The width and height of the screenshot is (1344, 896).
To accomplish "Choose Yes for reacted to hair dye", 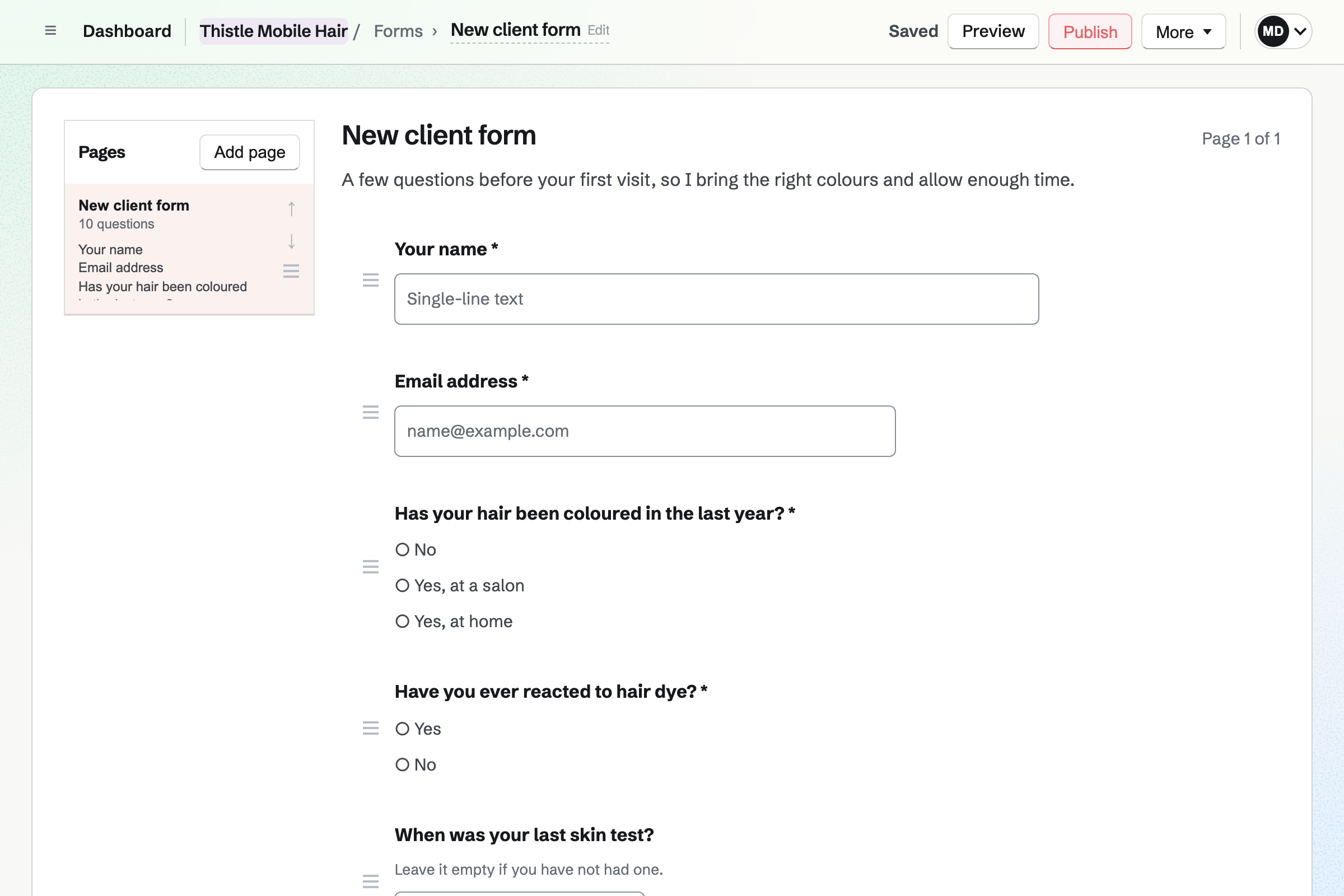I will click(402, 729).
